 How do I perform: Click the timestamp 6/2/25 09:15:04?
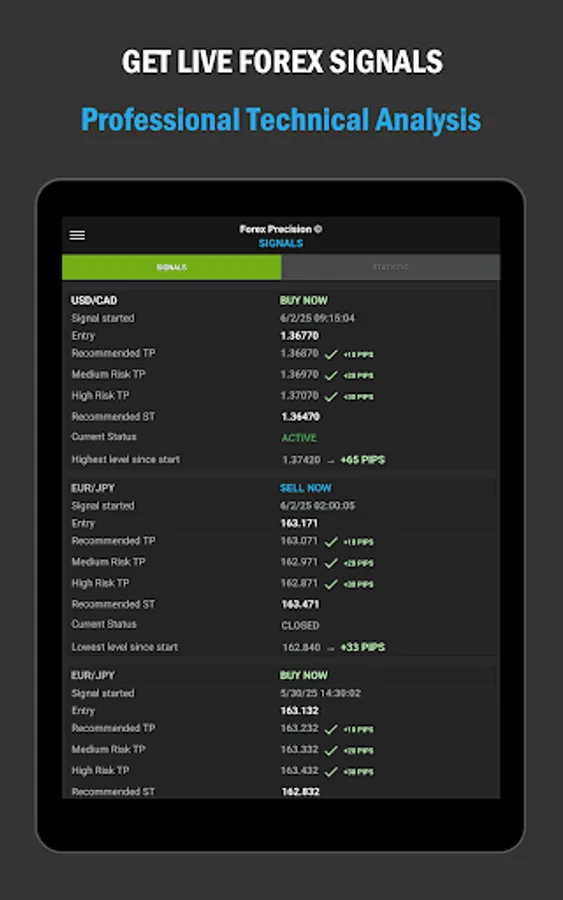click(x=317, y=318)
